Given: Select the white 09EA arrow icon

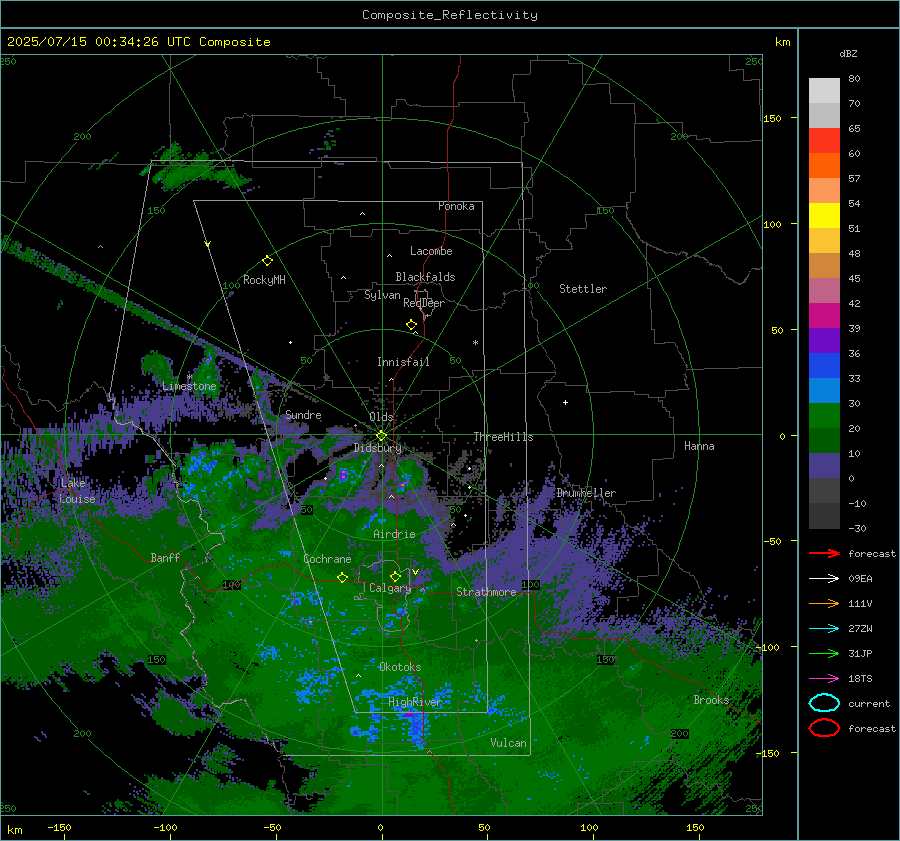Looking at the screenshot, I should [824, 579].
